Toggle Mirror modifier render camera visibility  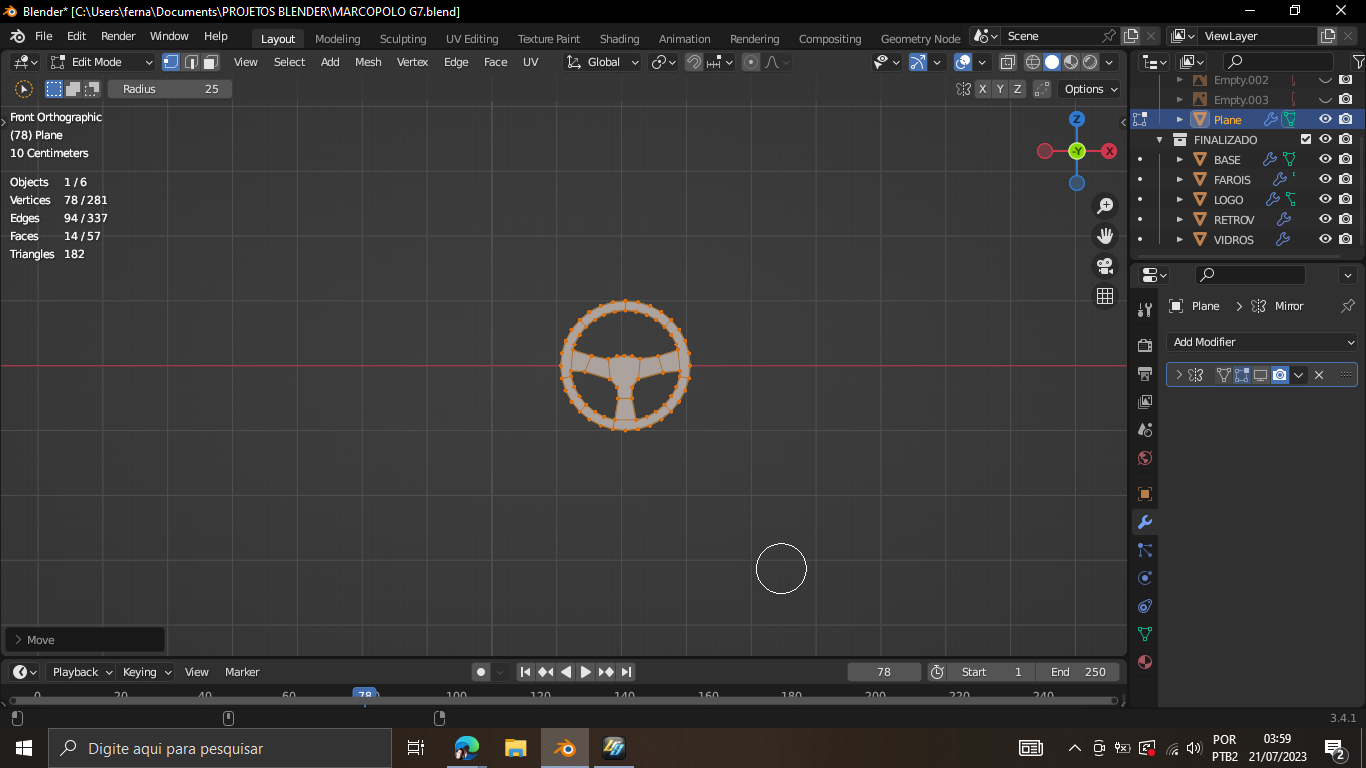pyautogui.click(x=1279, y=375)
